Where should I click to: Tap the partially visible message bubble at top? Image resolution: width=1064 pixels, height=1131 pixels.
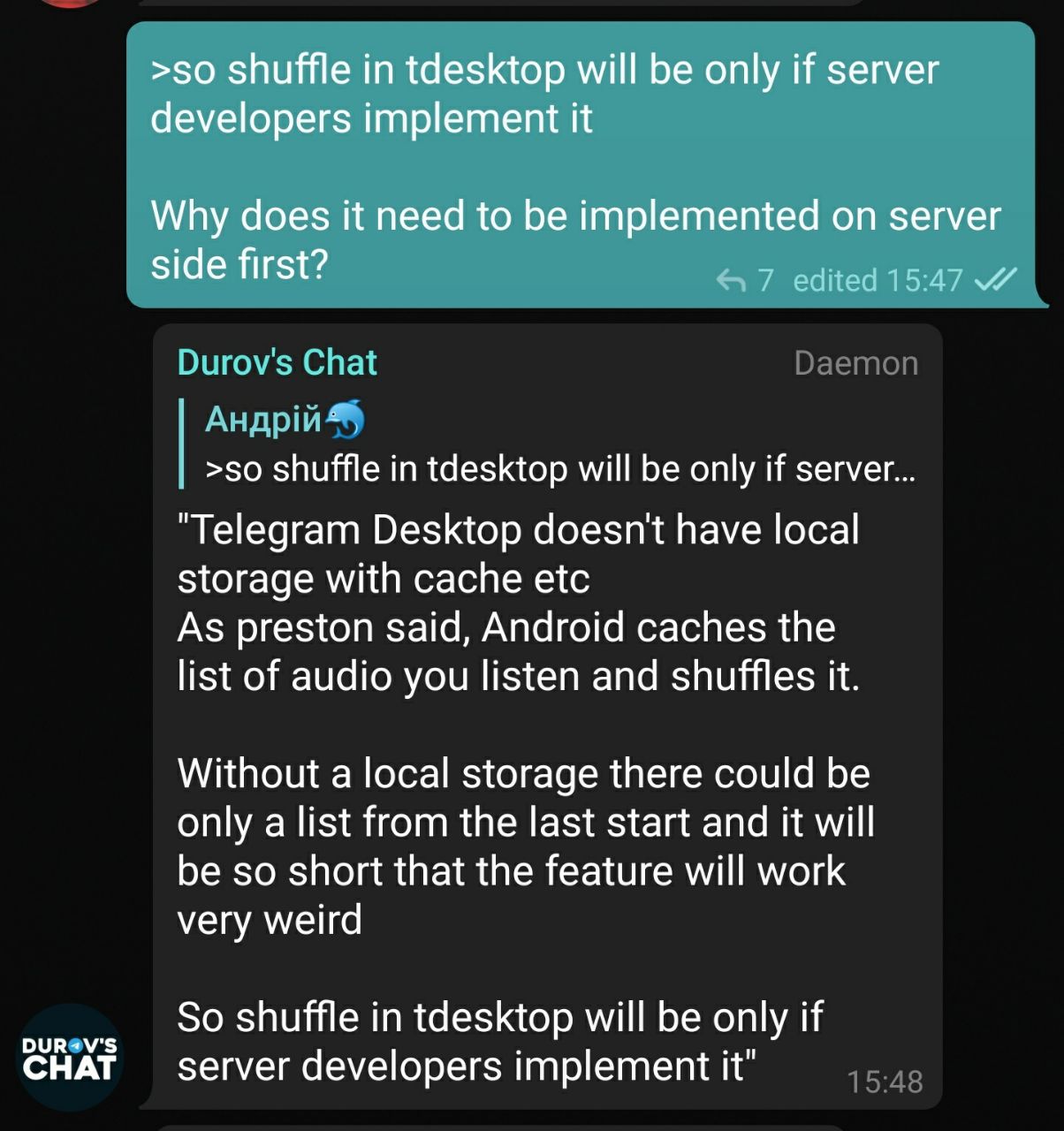501,3
